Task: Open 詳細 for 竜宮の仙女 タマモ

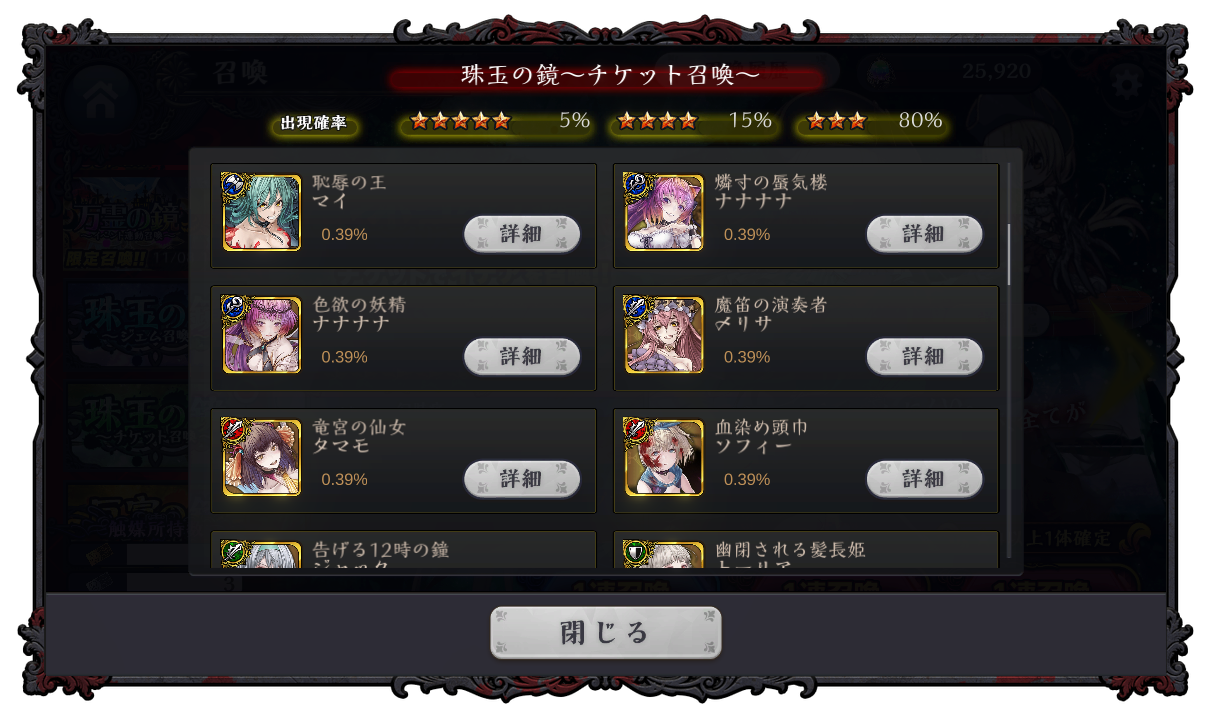Action: [522, 479]
